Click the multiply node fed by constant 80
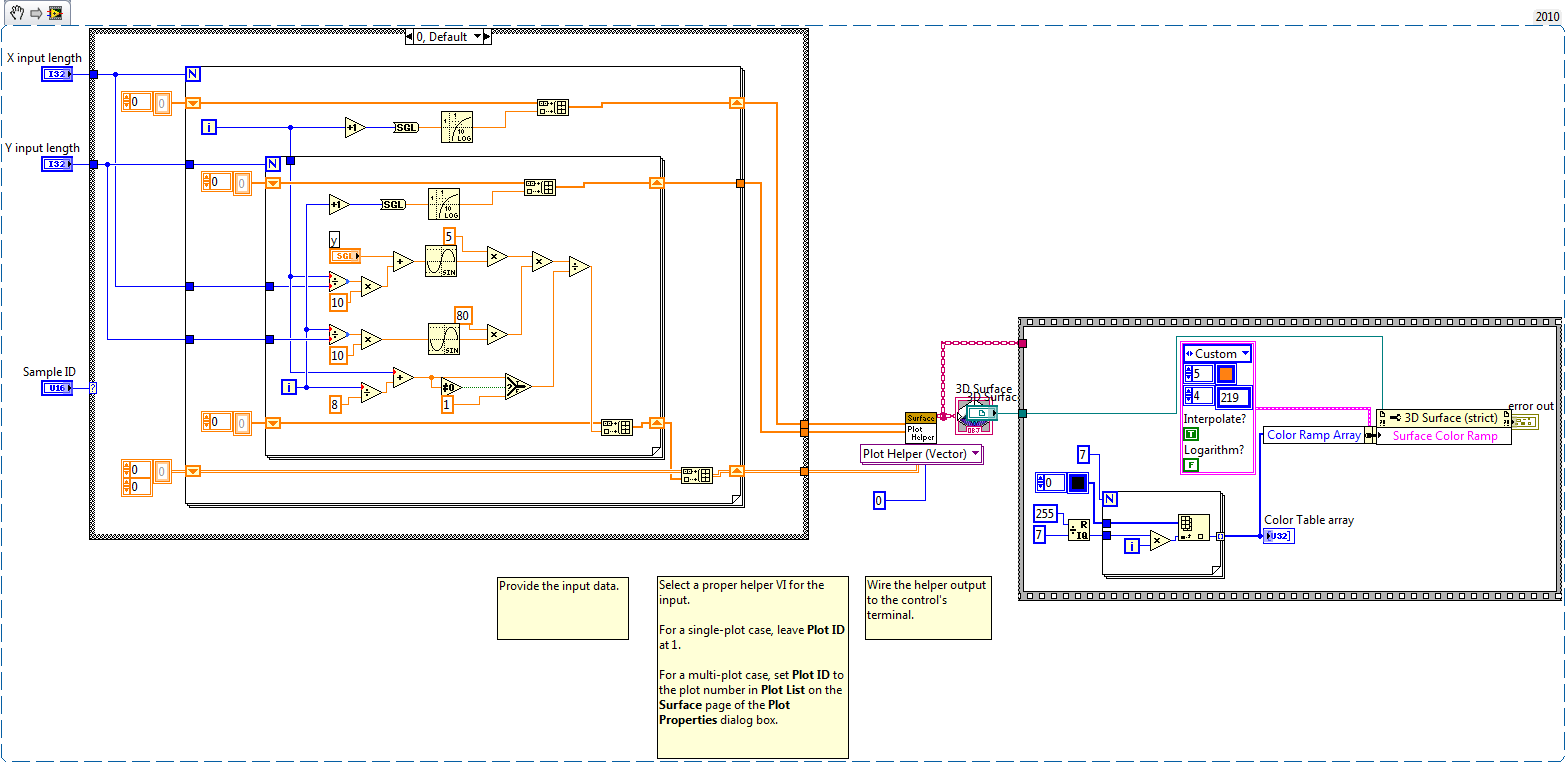Screen dimensions: 1566x763 pos(497,334)
